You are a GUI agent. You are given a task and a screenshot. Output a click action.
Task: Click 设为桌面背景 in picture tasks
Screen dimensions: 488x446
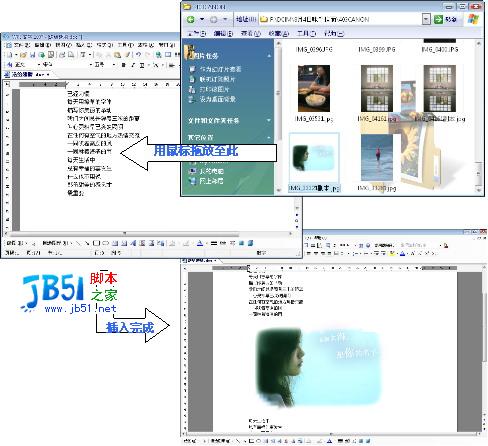pyautogui.click(x=212, y=99)
